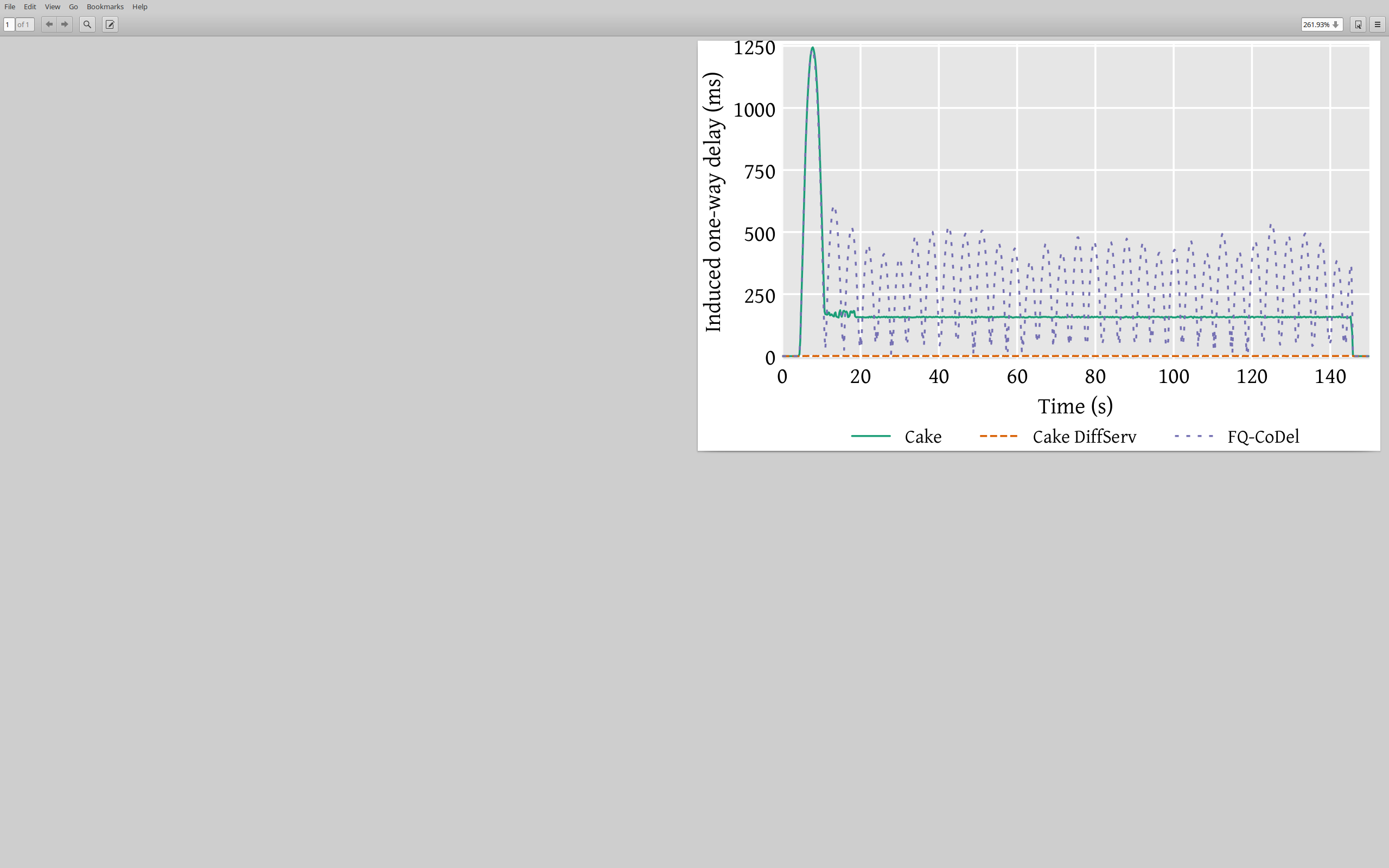This screenshot has width=1389, height=868.
Task: Open the Help menu
Action: pyautogui.click(x=139, y=7)
